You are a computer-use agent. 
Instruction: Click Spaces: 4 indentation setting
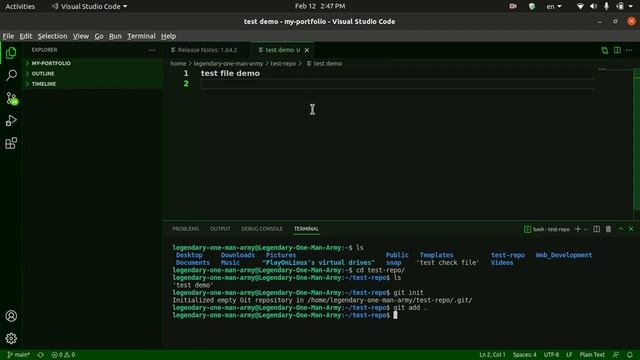tap(524, 355)
